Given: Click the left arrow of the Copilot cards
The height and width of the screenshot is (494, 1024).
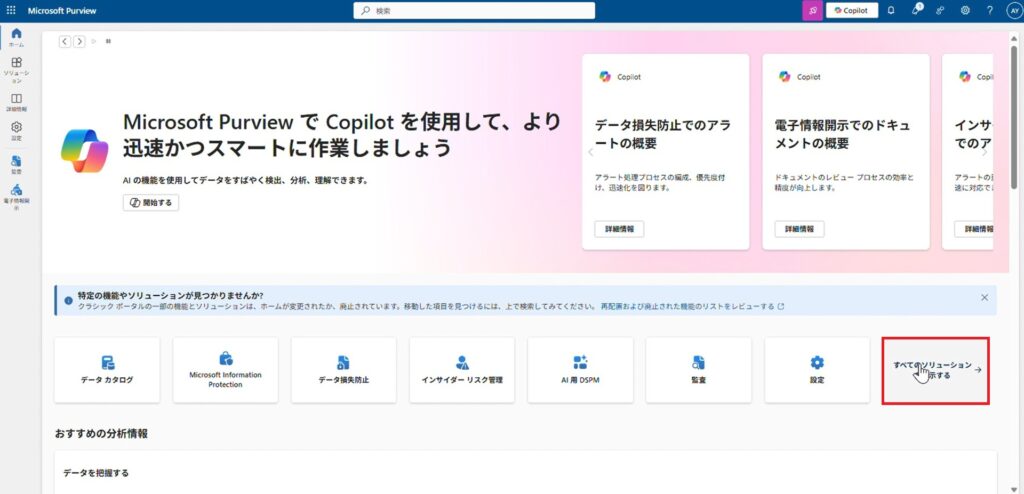Looking at the screenshot, I should click(590, 152).
